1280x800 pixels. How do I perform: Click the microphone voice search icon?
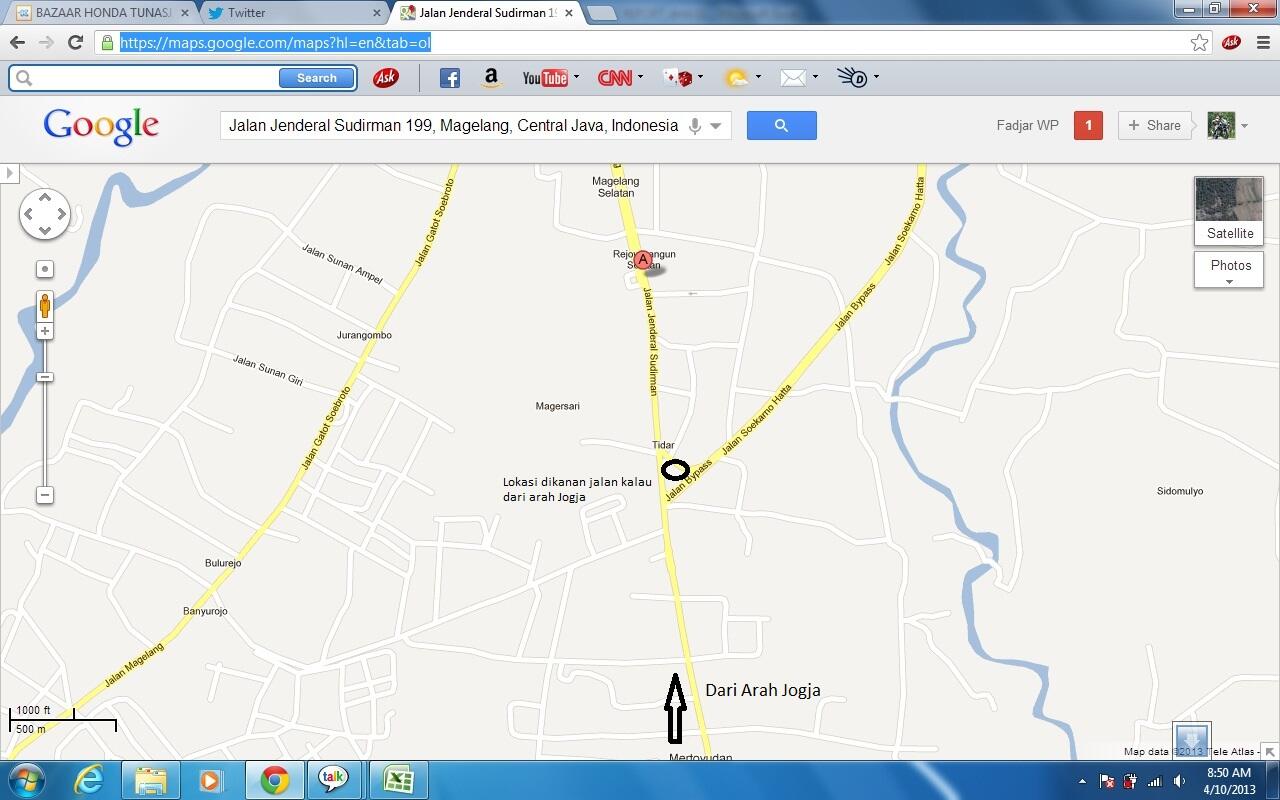695,126
